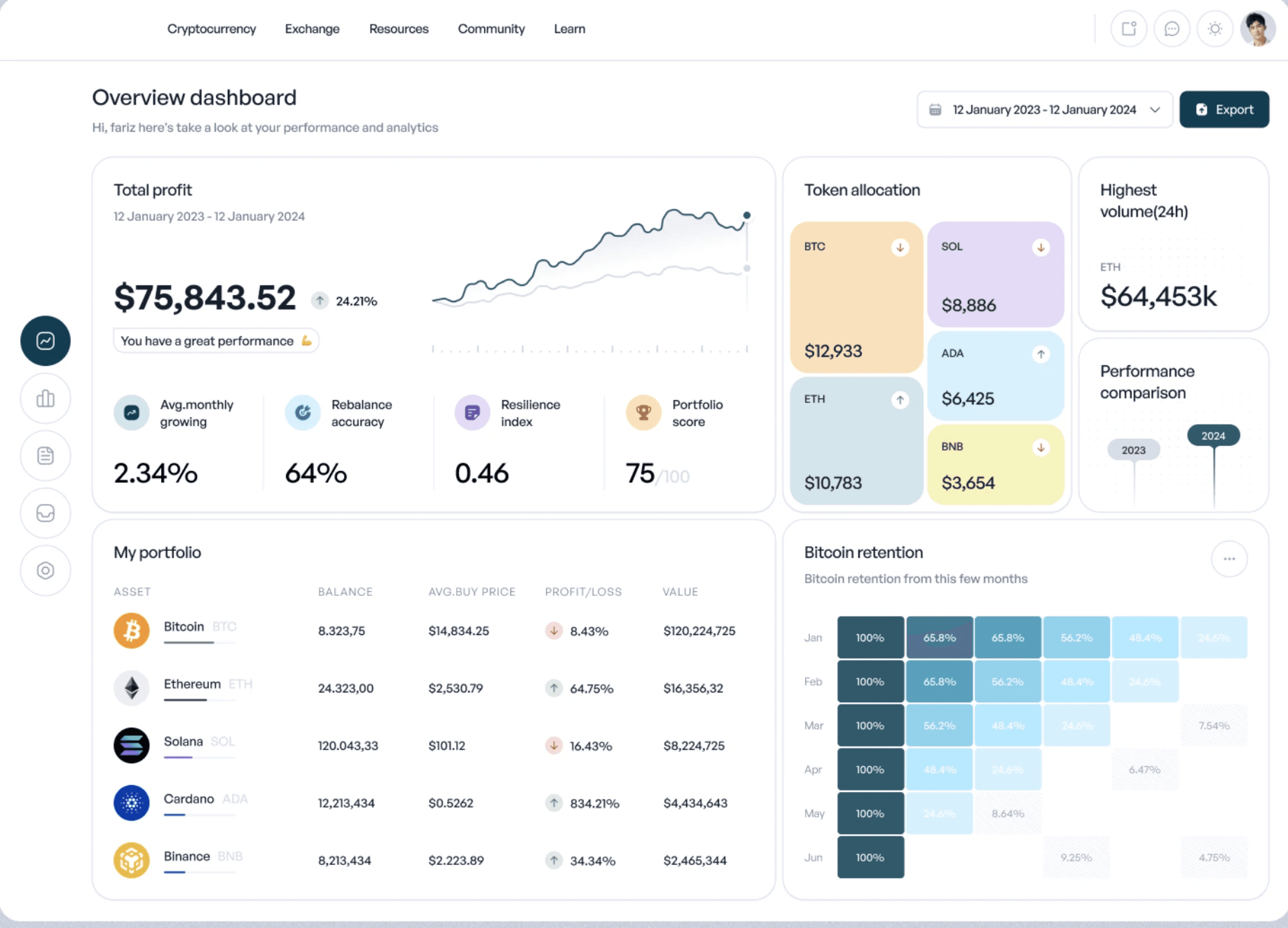Open the target settings sidebar icon
This screenshot has width=1288, height=928.
tap(46, 570)
